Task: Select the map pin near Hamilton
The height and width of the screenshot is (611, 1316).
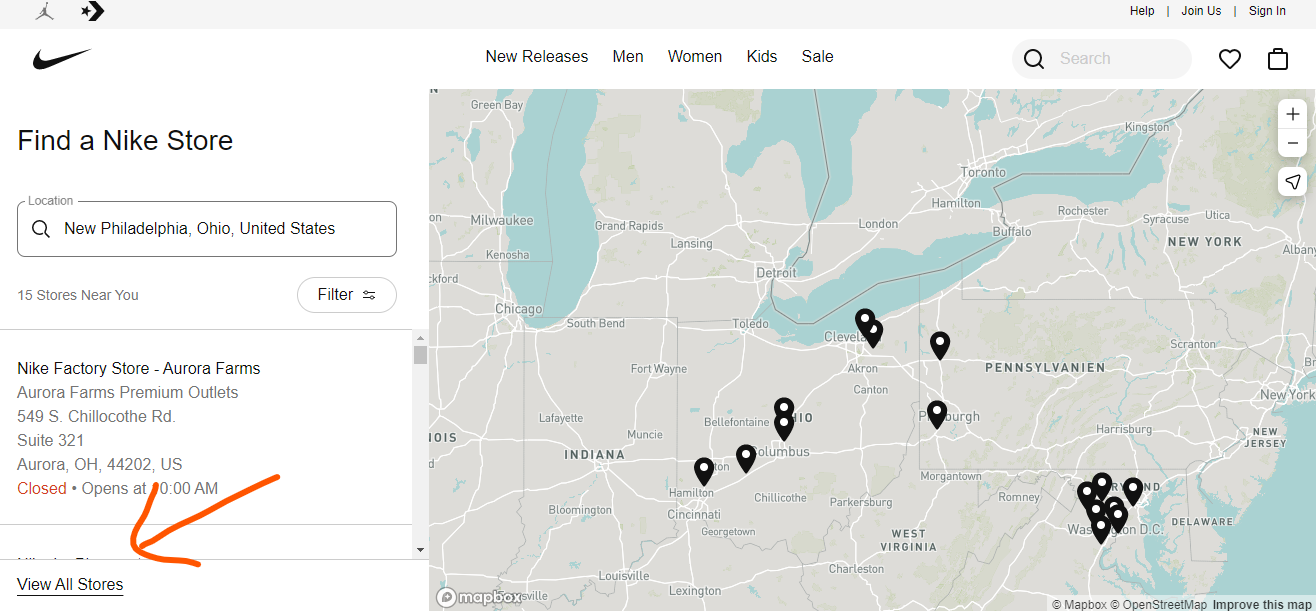Action: (704, 470)
